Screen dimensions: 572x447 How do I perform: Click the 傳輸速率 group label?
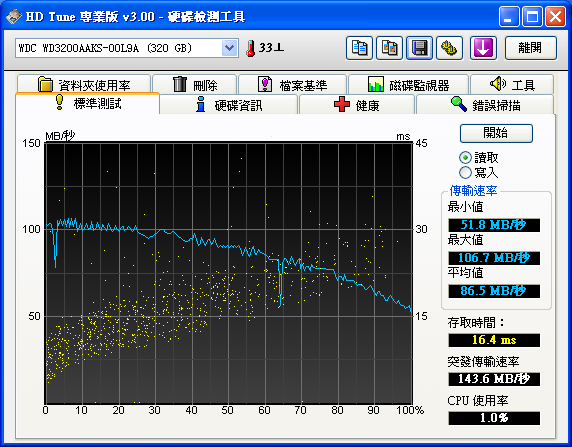pos(473,190)
